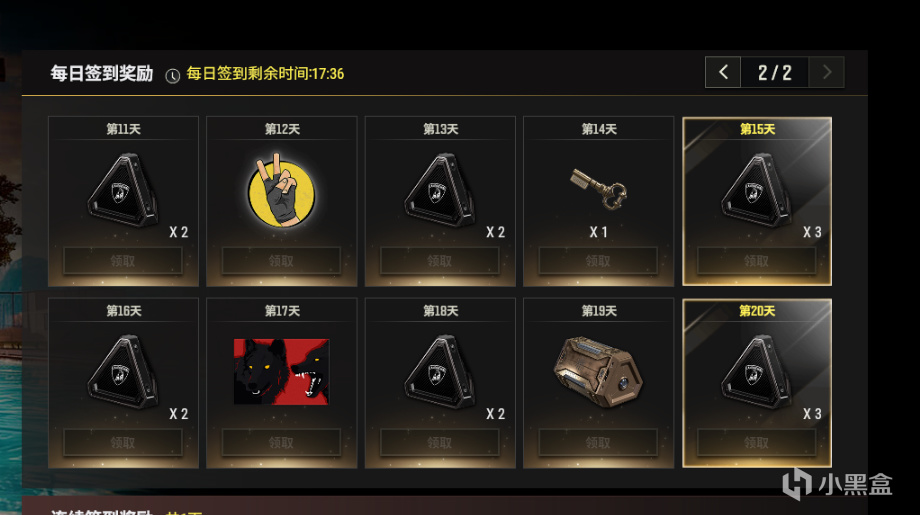Click 领取 button under 第11天
Image resolution: width=920 pixels, height=515 pixels.
pyautogui.click(x=123, y=260)
